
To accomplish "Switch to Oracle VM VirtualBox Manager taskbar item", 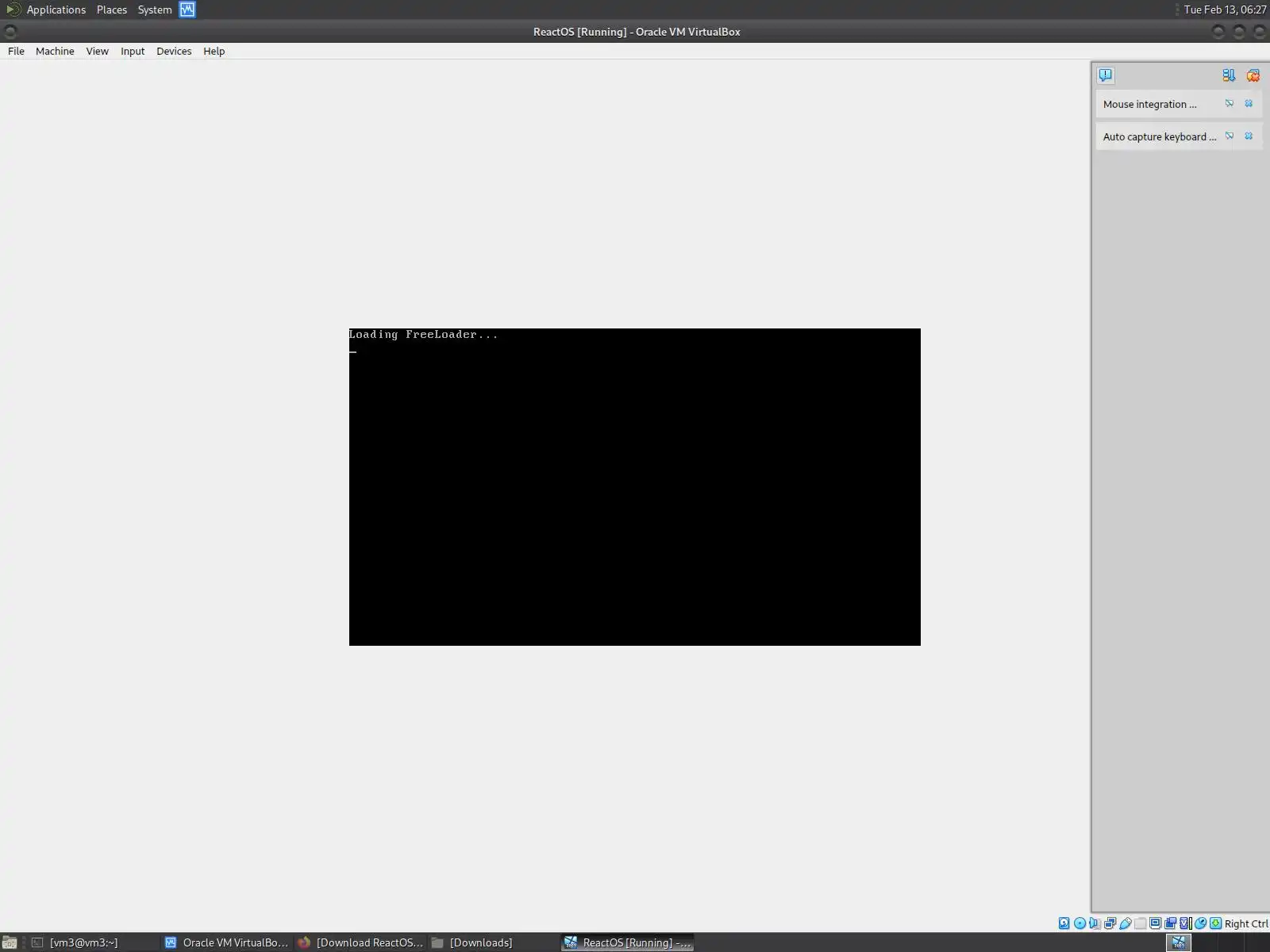I will coord(226,942).
